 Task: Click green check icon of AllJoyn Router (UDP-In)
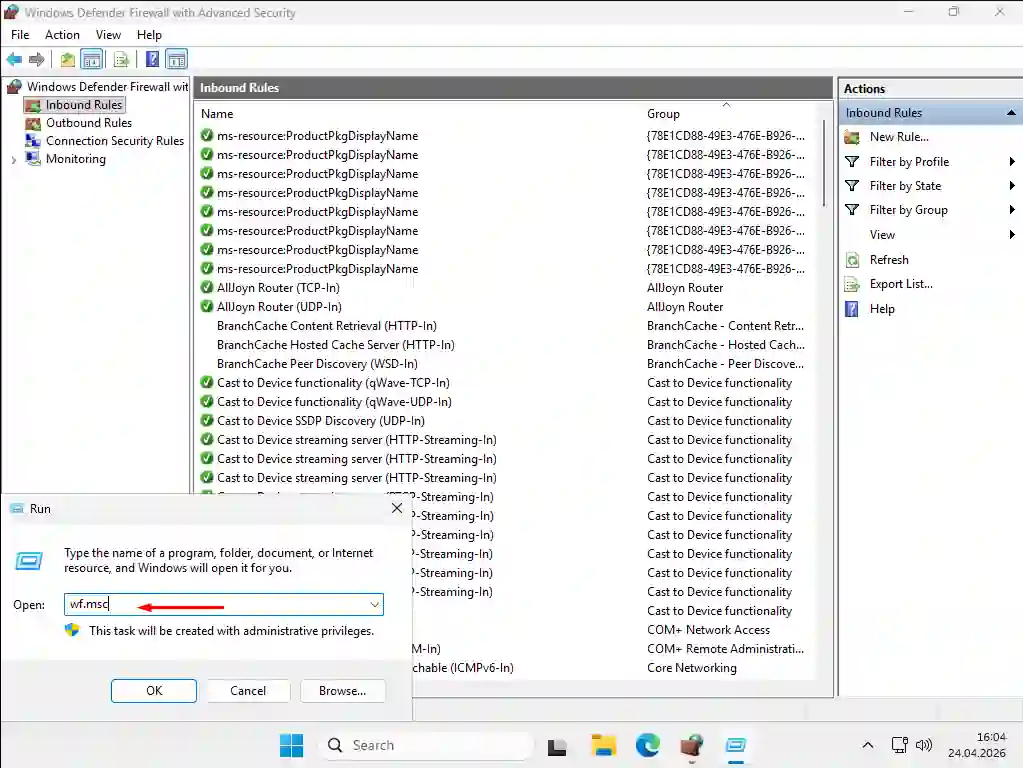pos(207,306)
